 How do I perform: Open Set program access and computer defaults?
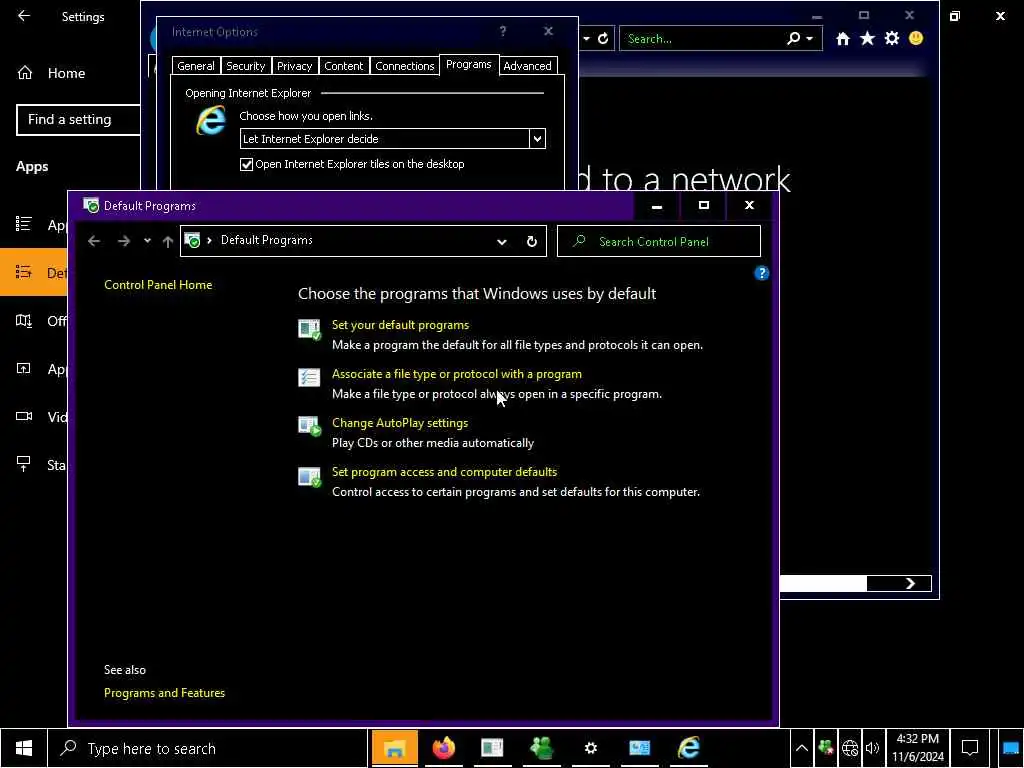click(444, 472)
